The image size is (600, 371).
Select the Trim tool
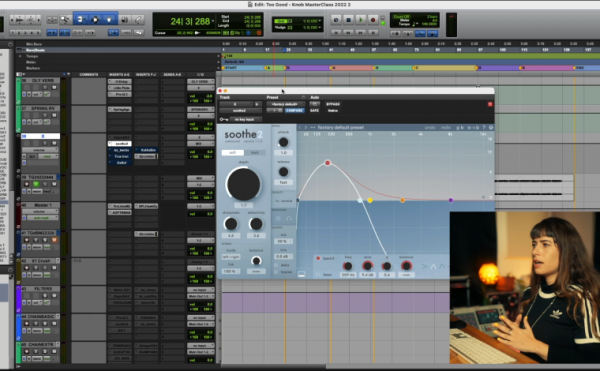tap(80, 20)
